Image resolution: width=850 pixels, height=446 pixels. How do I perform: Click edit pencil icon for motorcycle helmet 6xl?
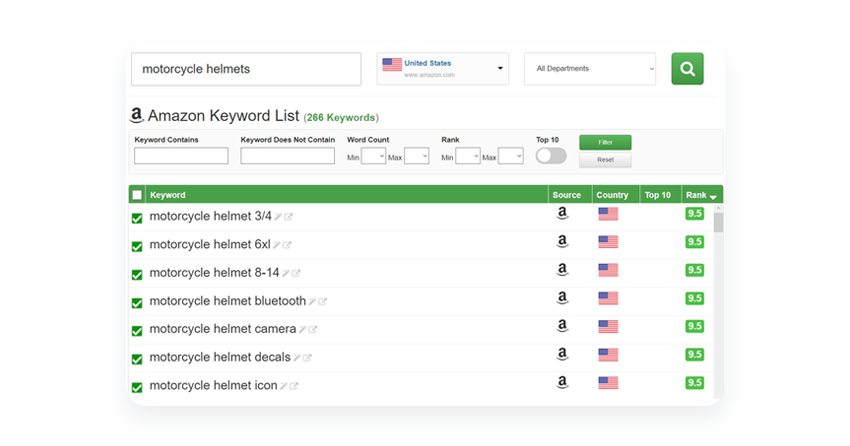click(276, 245)
